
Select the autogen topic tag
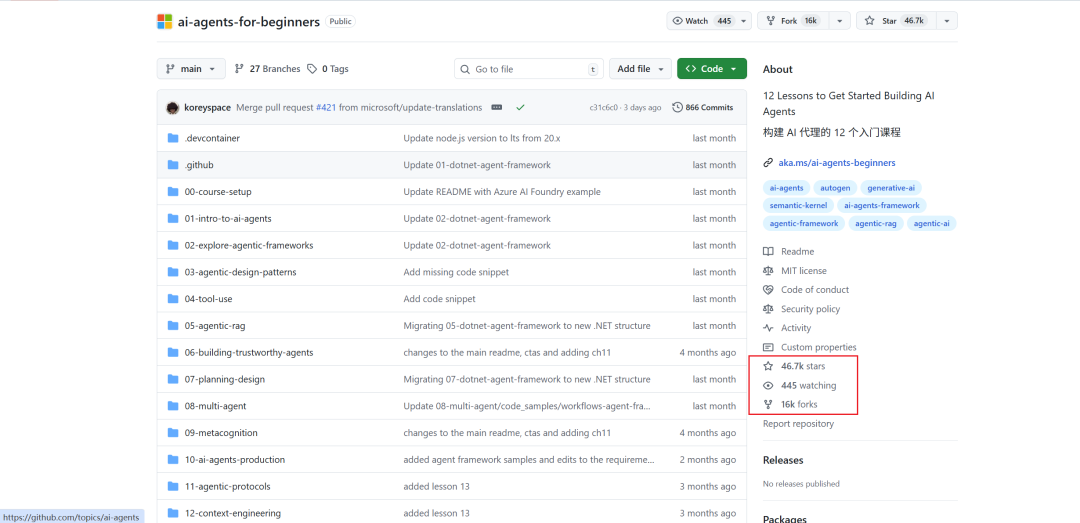(x=835, y=187)
